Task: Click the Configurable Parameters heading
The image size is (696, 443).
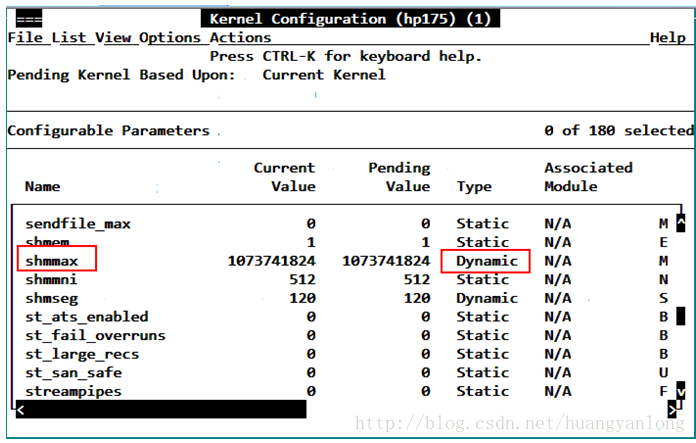Action: (108, 131)
